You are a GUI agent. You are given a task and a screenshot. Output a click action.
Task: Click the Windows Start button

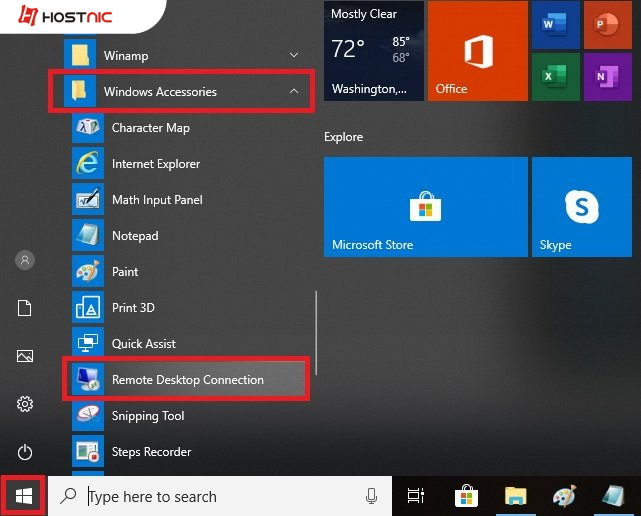tap(23, 496)
